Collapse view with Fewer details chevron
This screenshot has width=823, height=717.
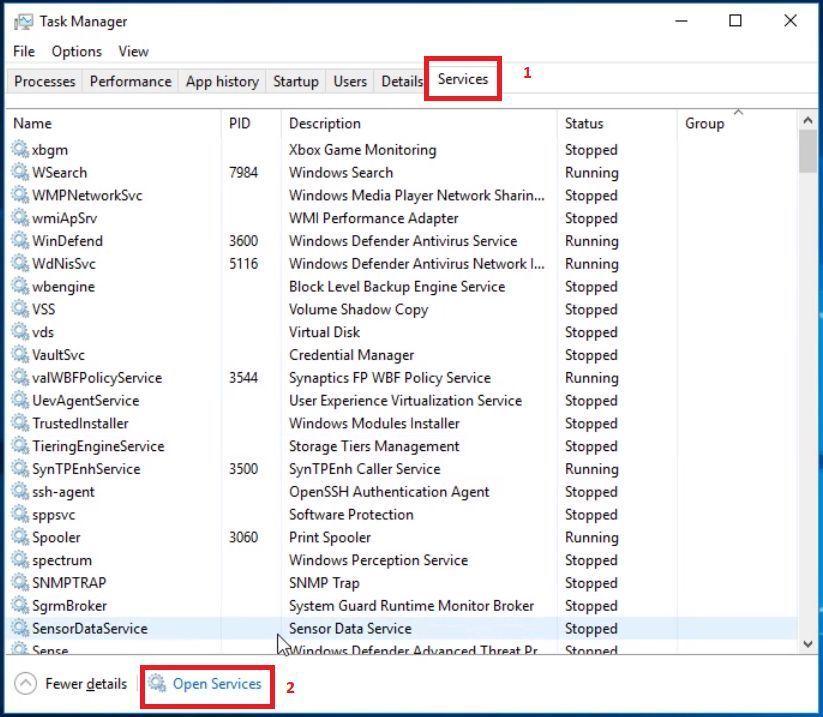click(x=25, y=683)
